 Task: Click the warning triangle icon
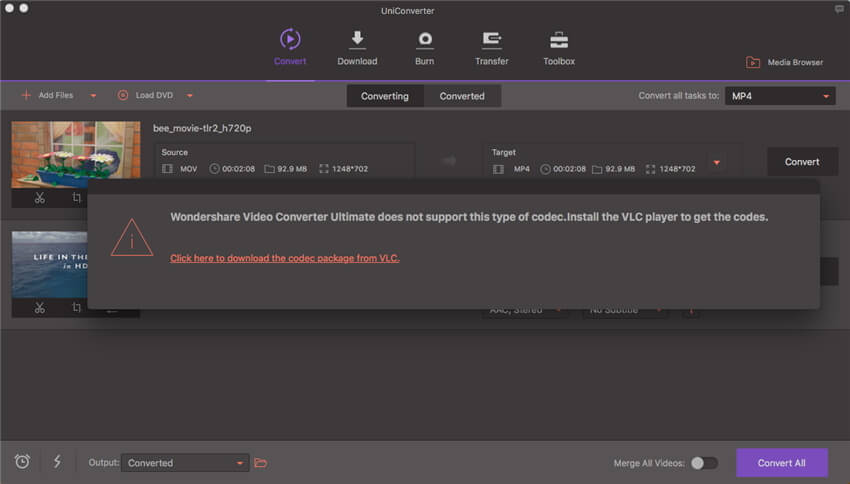(132, 237)
